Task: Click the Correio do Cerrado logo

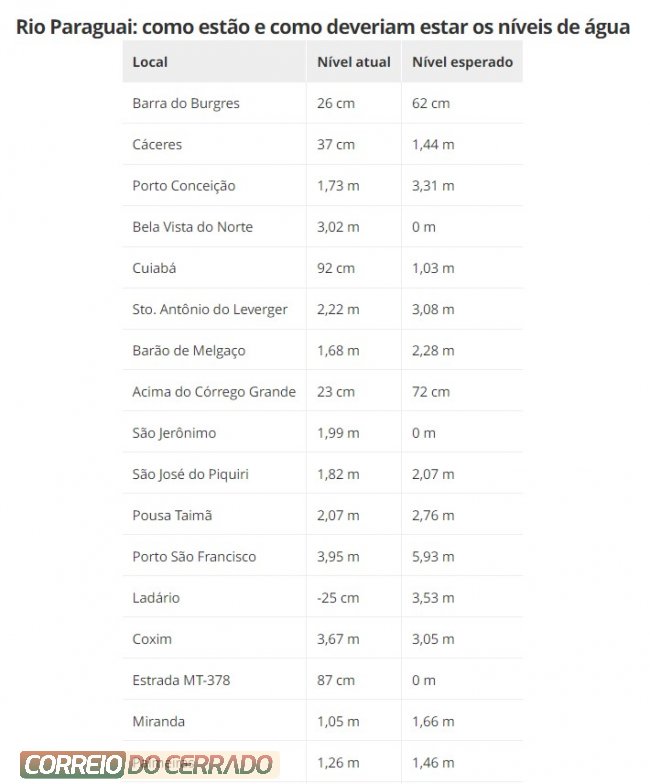Action: point(150,764)
